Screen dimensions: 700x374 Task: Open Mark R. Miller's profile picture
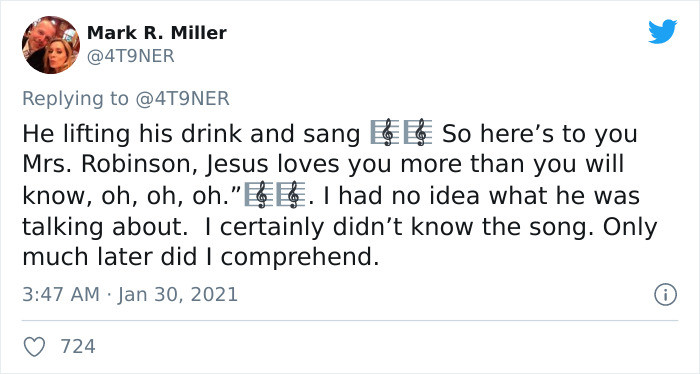[51, 45]
